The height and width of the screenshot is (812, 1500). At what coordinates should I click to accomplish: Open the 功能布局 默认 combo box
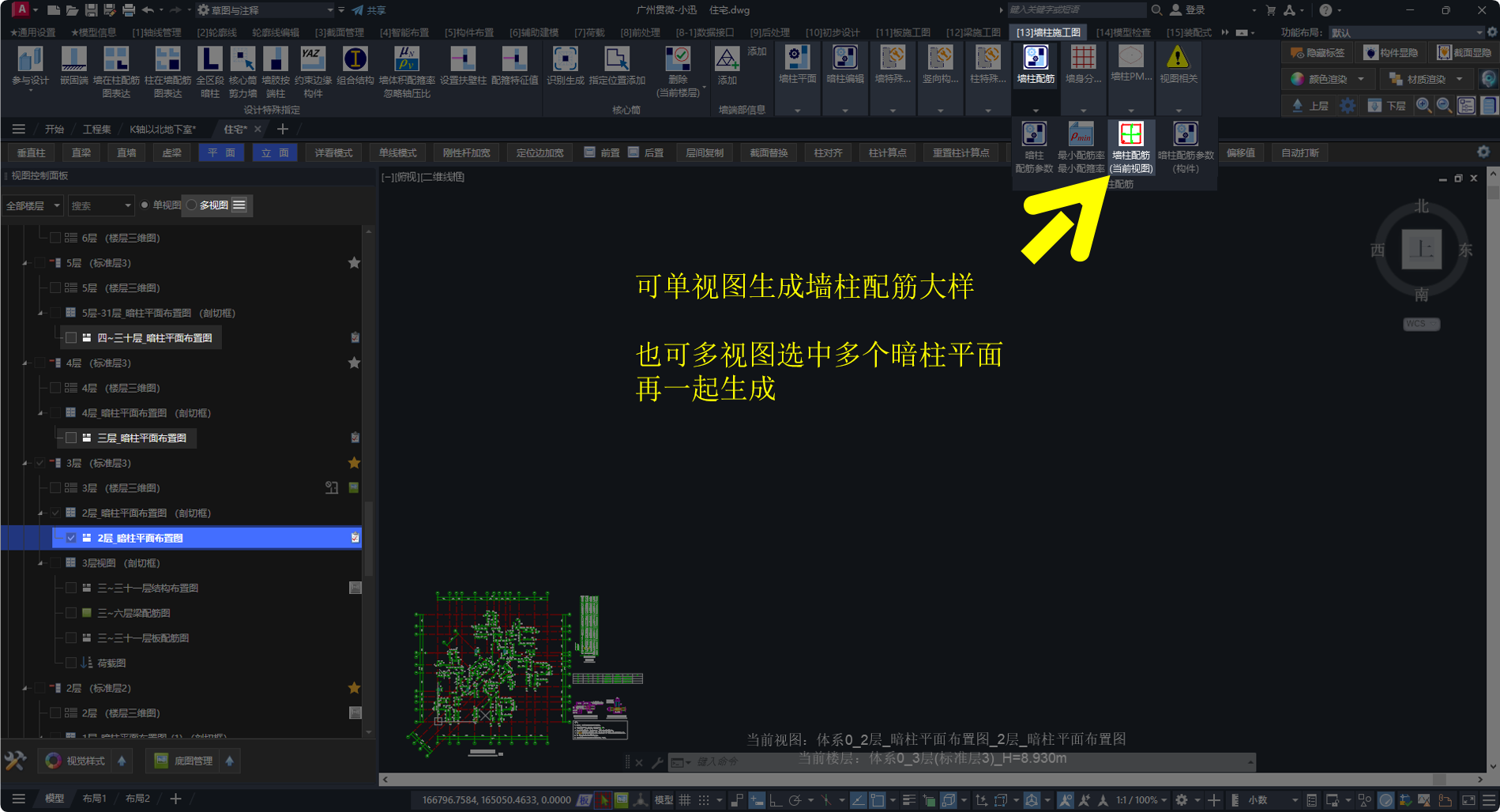click(x=1406, y=32)
